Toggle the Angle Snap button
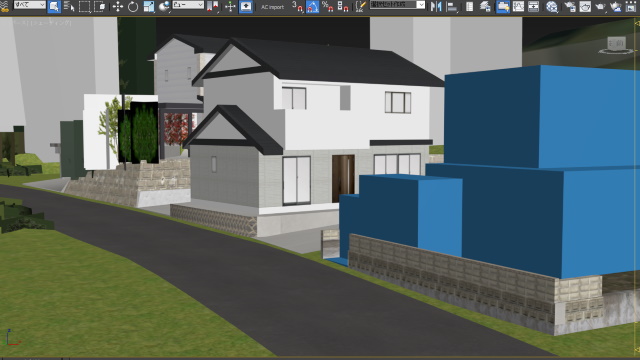The width and height of the screenshot is (640, 360). click(312, 7)
